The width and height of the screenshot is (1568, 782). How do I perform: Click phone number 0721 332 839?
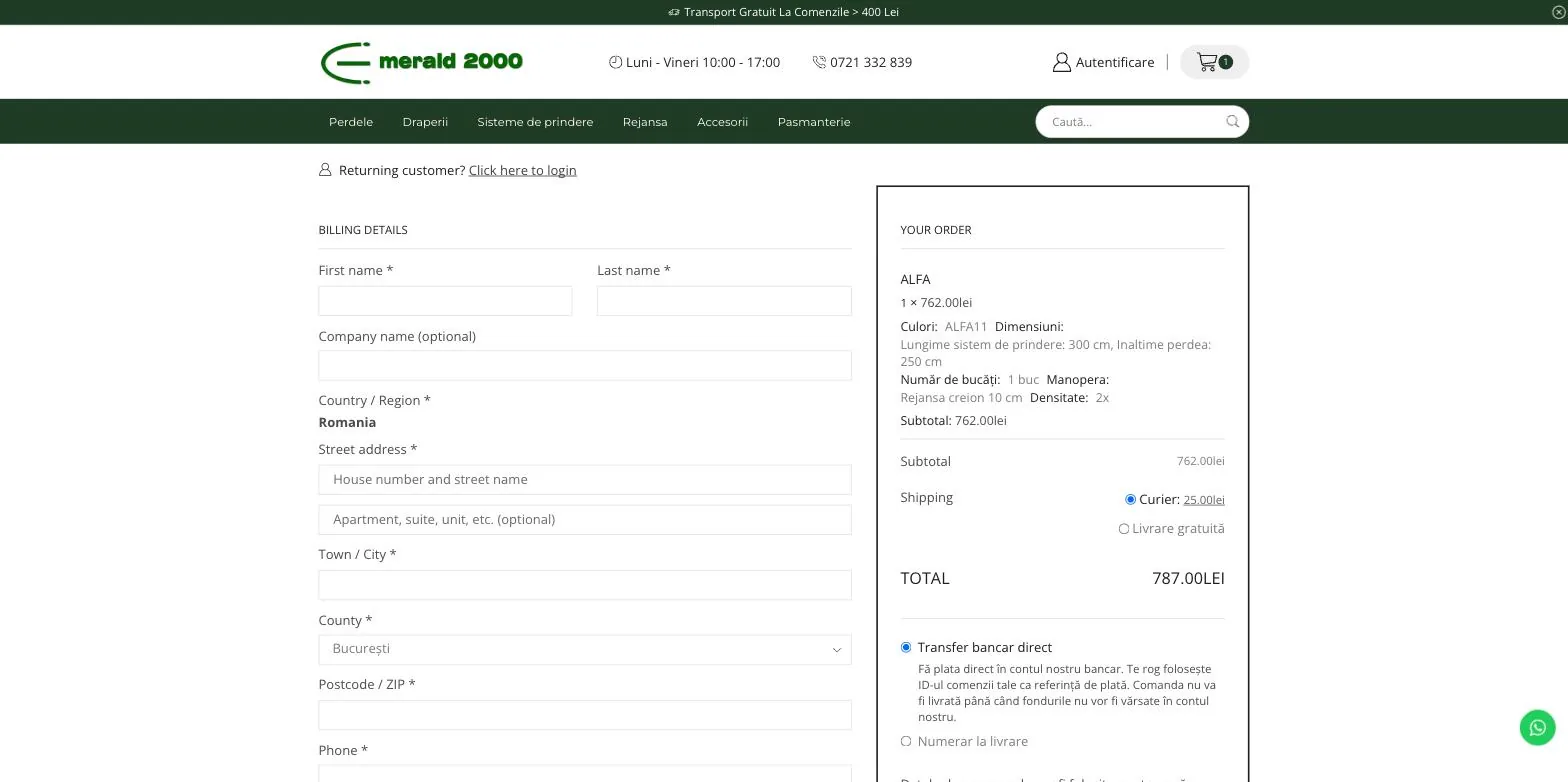point(871,62)
